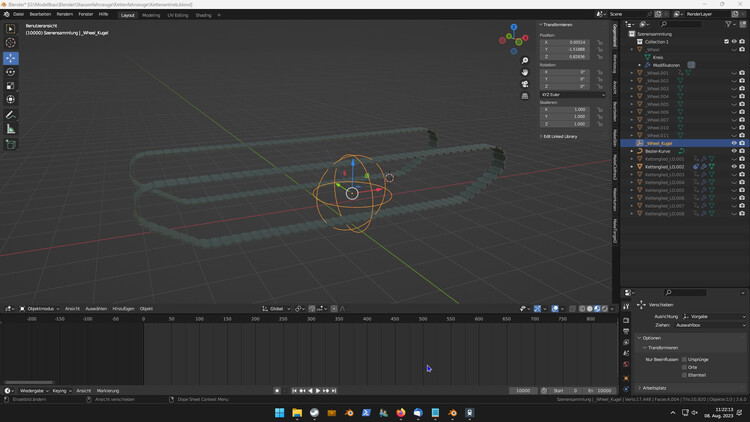Activate the Scale tool

tap(11, 86)
